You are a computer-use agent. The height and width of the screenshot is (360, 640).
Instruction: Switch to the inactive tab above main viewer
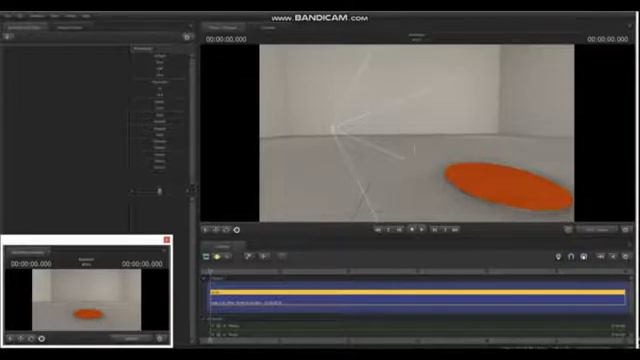(269, 28)
